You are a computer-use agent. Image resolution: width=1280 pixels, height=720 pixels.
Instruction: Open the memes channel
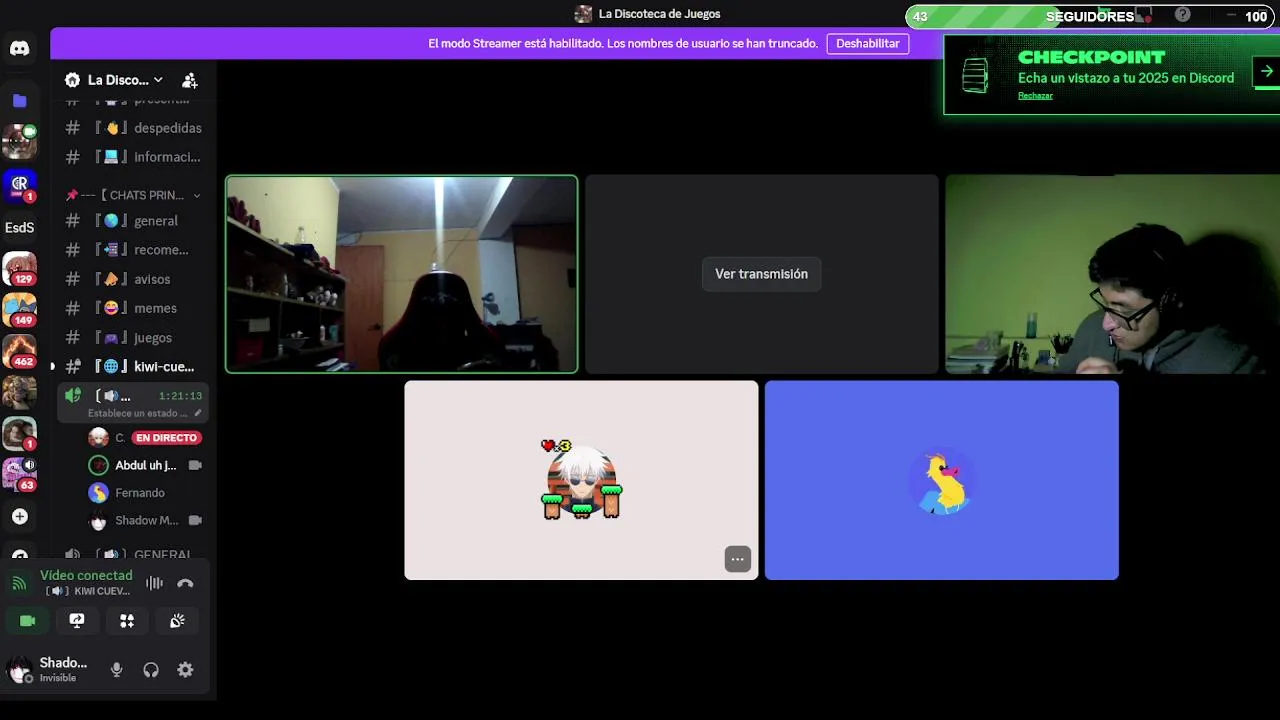point(133,308)
